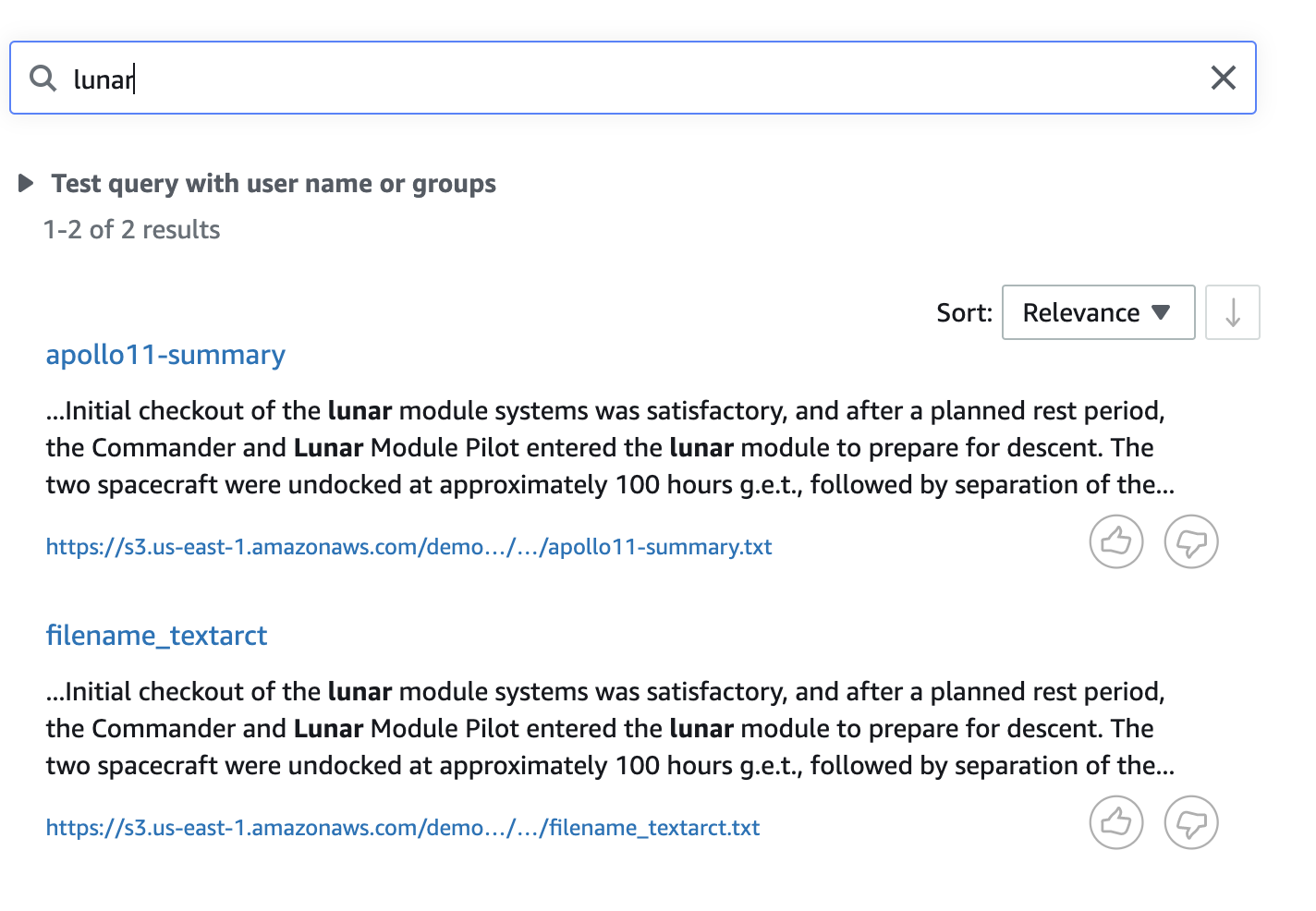Viewport: 1316px width, 911px height.
Task: Give thumbs up to apollo11-summary result
Action: click(1116, 541)
